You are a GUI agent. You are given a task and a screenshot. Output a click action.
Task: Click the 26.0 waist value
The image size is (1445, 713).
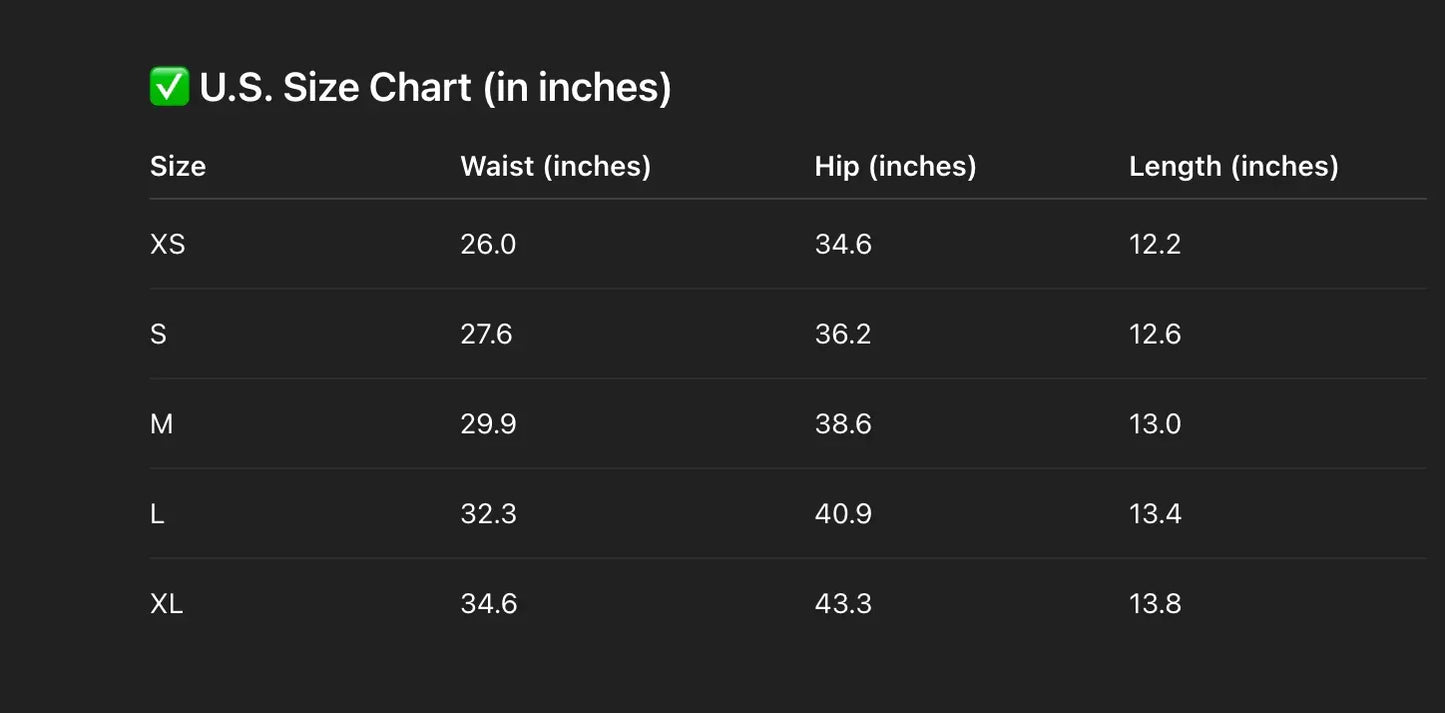click(488, 244)
